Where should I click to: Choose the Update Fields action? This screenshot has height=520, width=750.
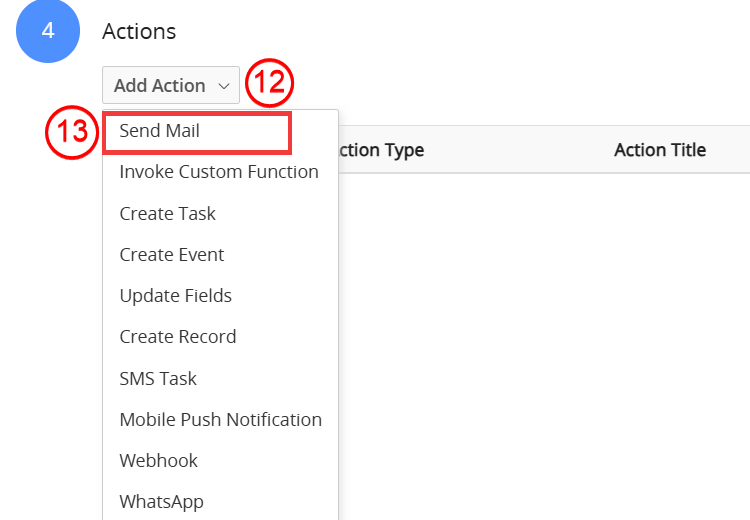click(x=176, y=296)
